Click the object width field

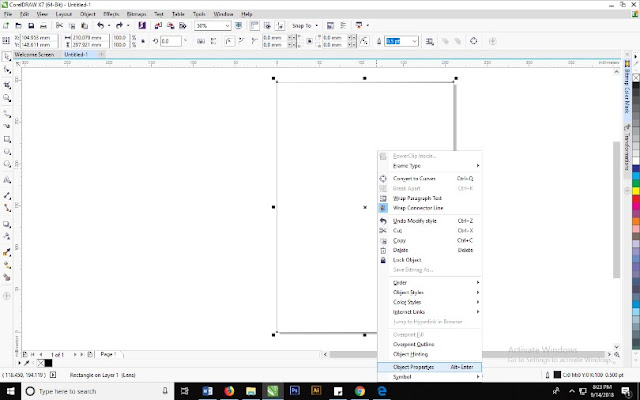(91, 38)
